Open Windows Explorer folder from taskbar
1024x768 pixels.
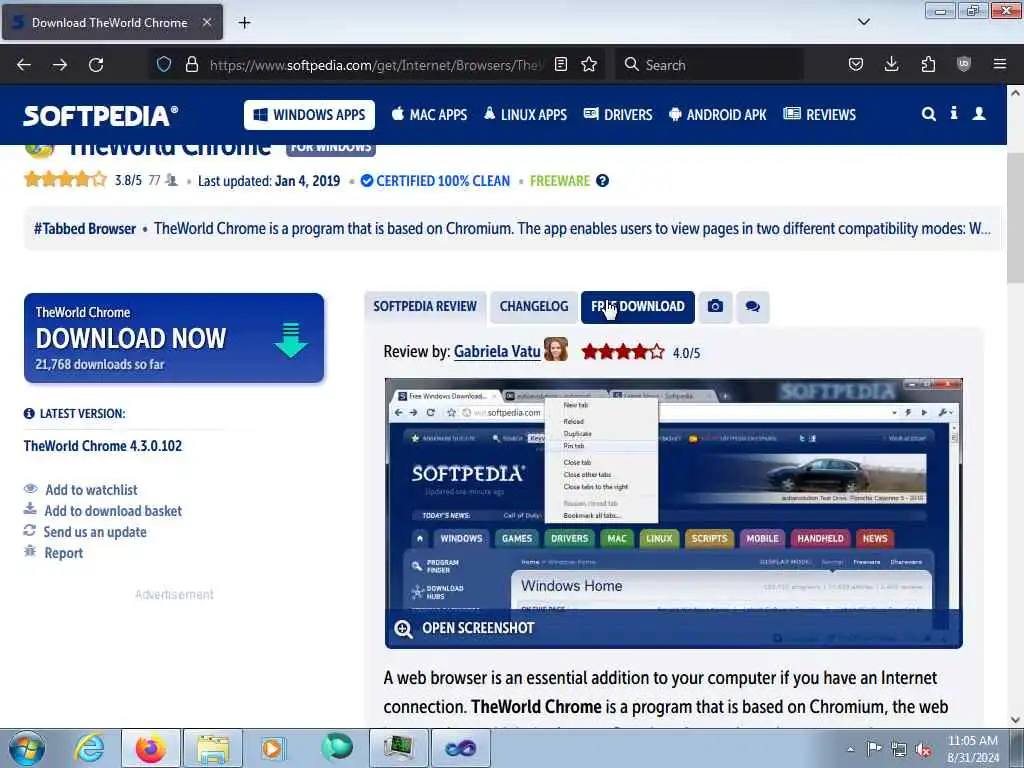tap(213, 748)
